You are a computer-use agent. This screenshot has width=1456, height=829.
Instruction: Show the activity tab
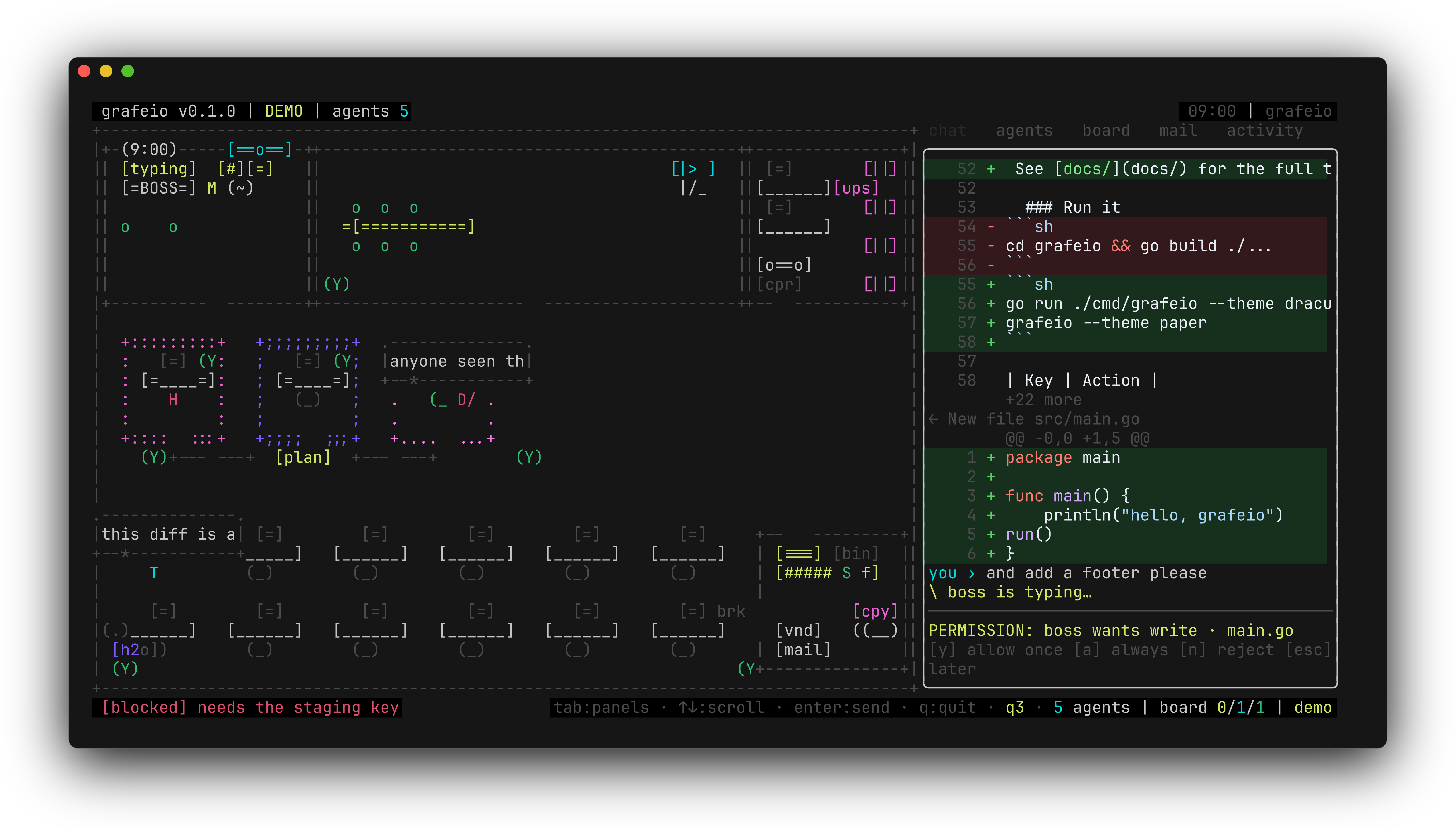tap(1264, 130)
